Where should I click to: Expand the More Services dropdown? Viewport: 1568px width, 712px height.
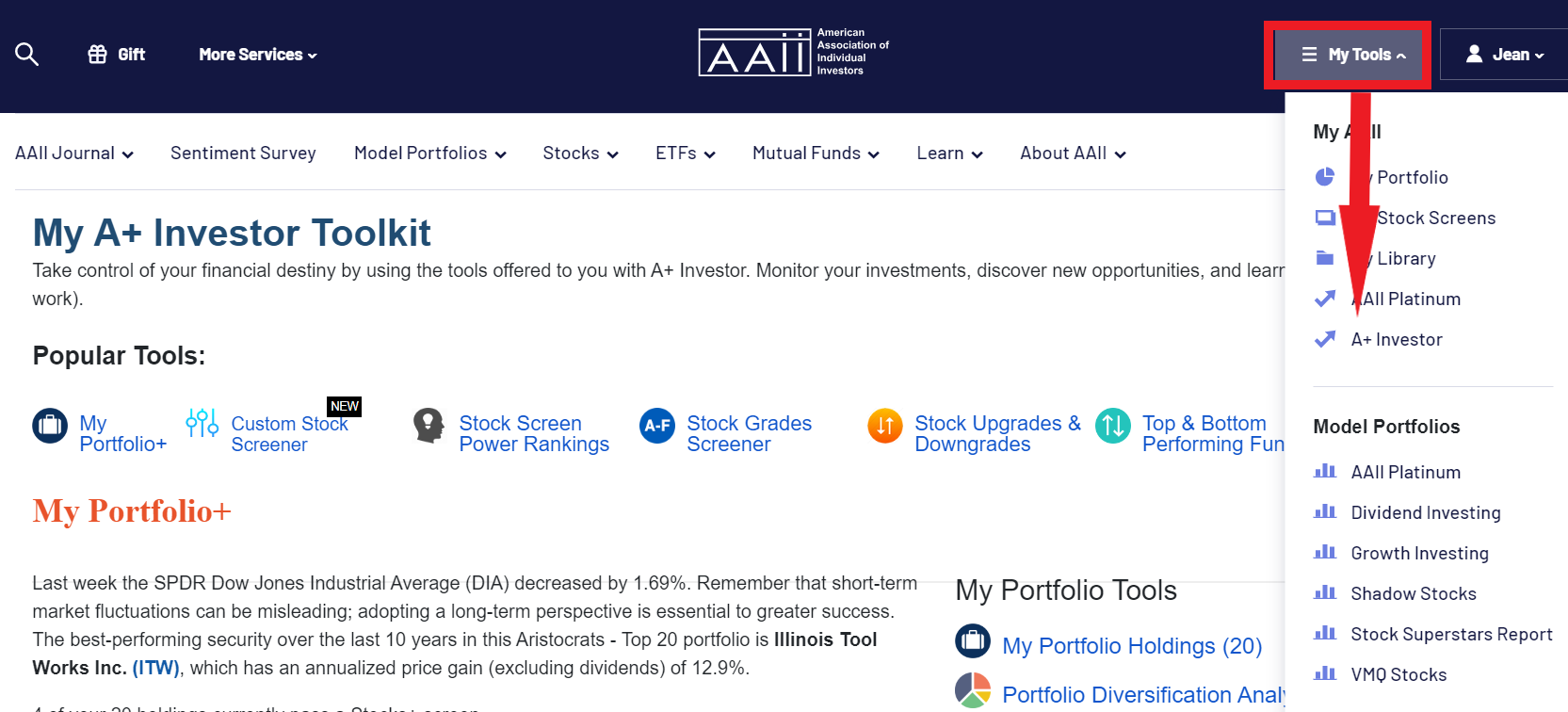[258, 55]
